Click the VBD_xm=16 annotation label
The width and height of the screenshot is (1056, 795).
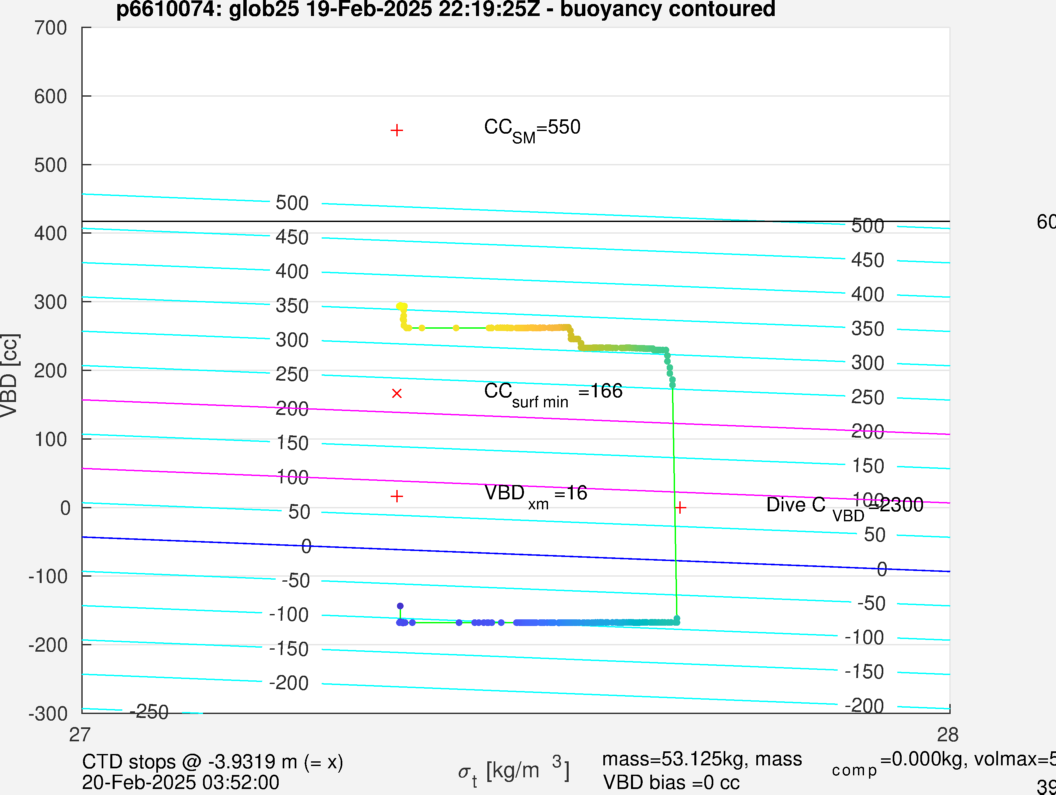coord(535,494)
